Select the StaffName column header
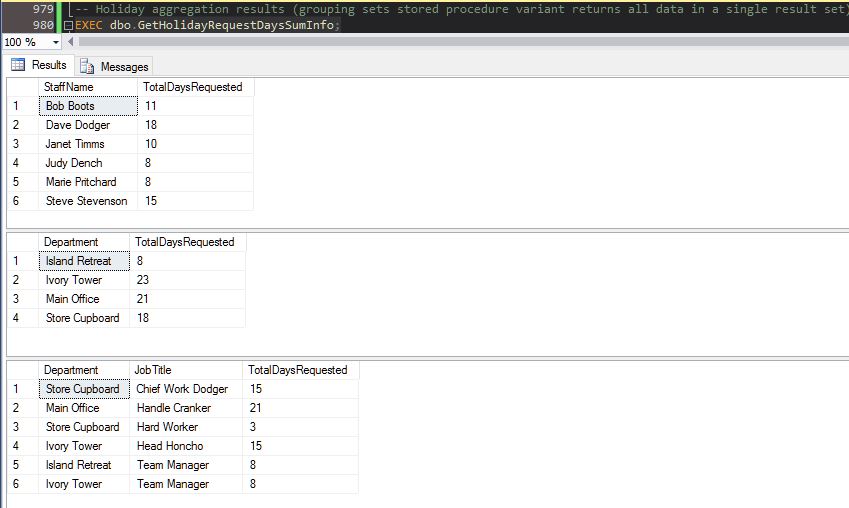 point(69,87)
